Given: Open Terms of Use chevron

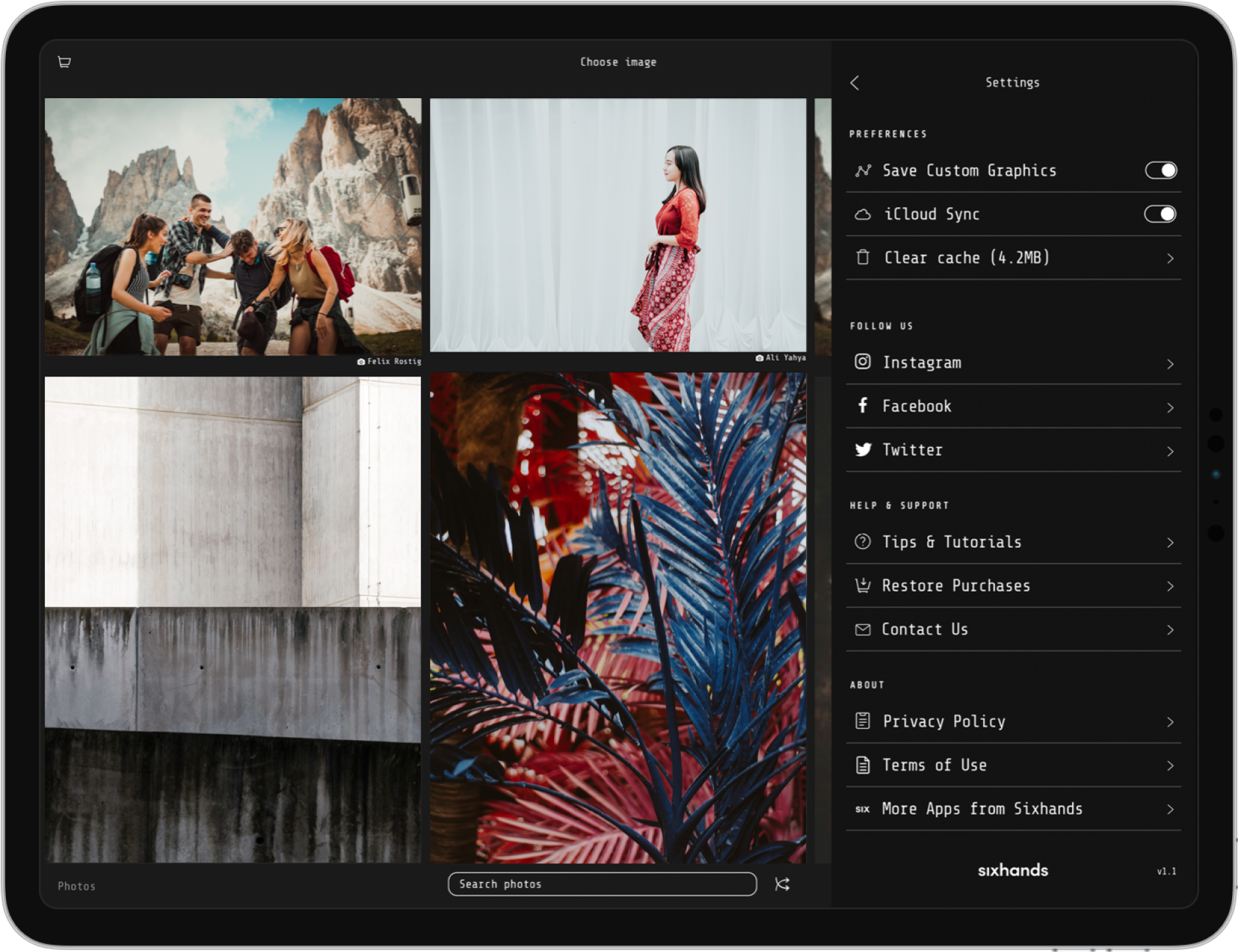Looking at the screenshot, I should click(1170, 766).
